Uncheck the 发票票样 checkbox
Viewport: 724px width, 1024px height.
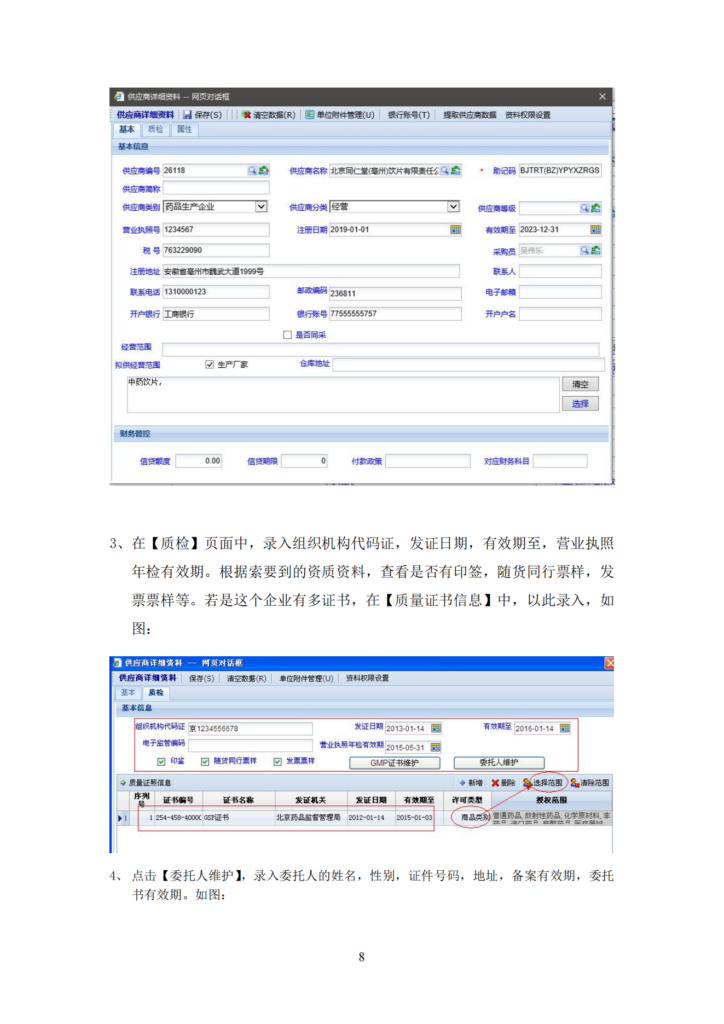click(277, 762)
